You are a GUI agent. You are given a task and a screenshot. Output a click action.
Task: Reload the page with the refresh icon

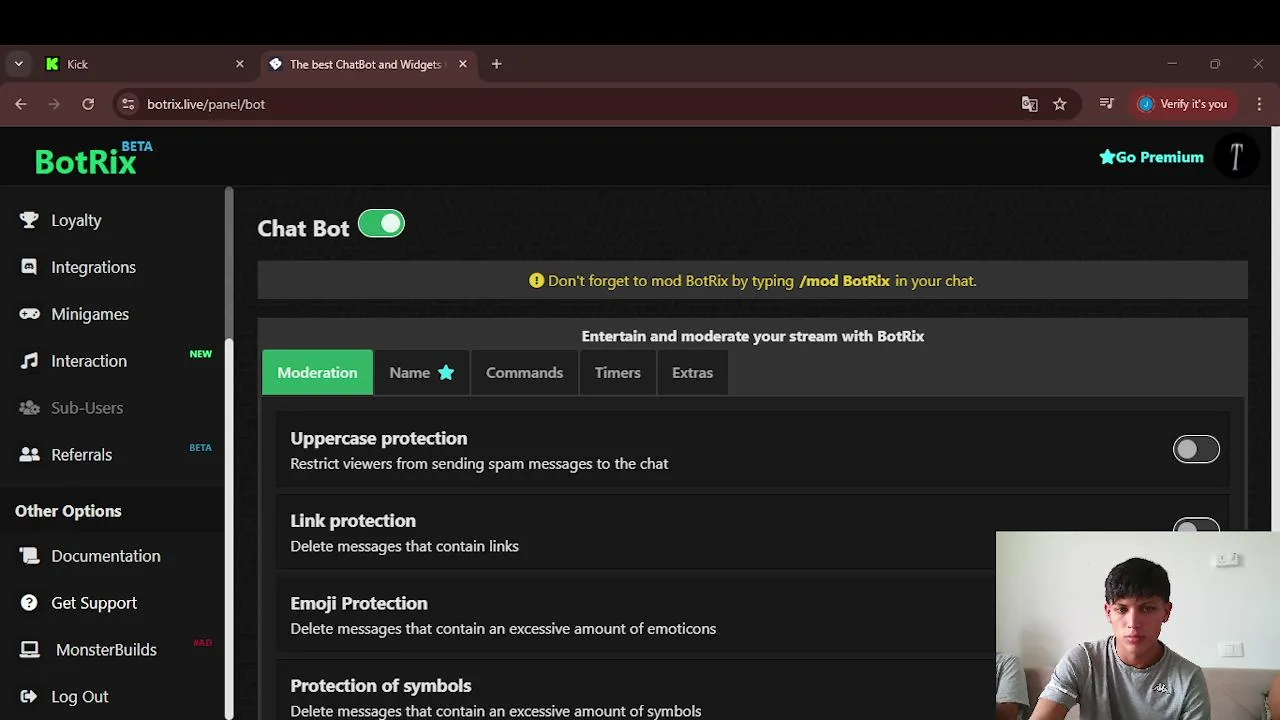click(x=88, y=104)
